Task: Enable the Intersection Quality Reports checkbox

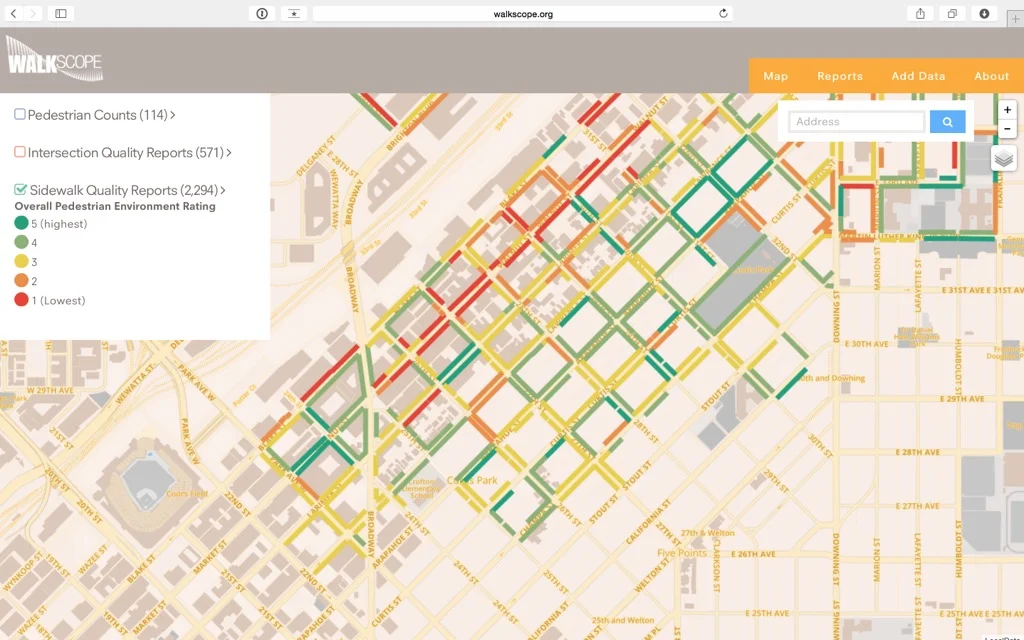Action: [20, 152]
